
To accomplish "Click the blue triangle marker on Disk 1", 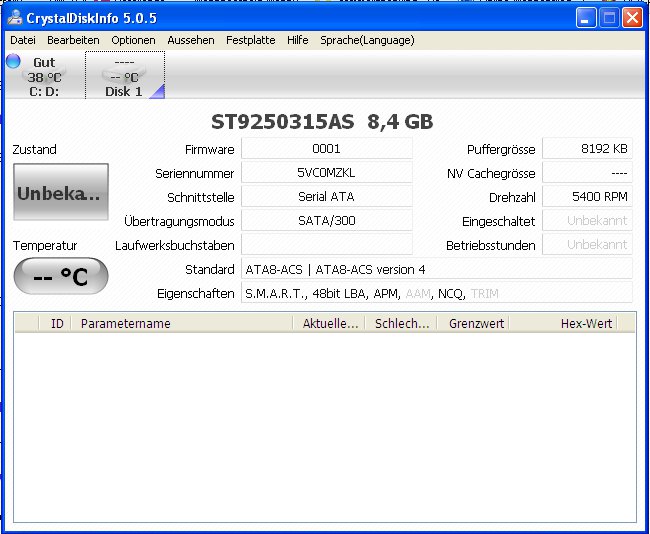I will (x=158, y=92).
